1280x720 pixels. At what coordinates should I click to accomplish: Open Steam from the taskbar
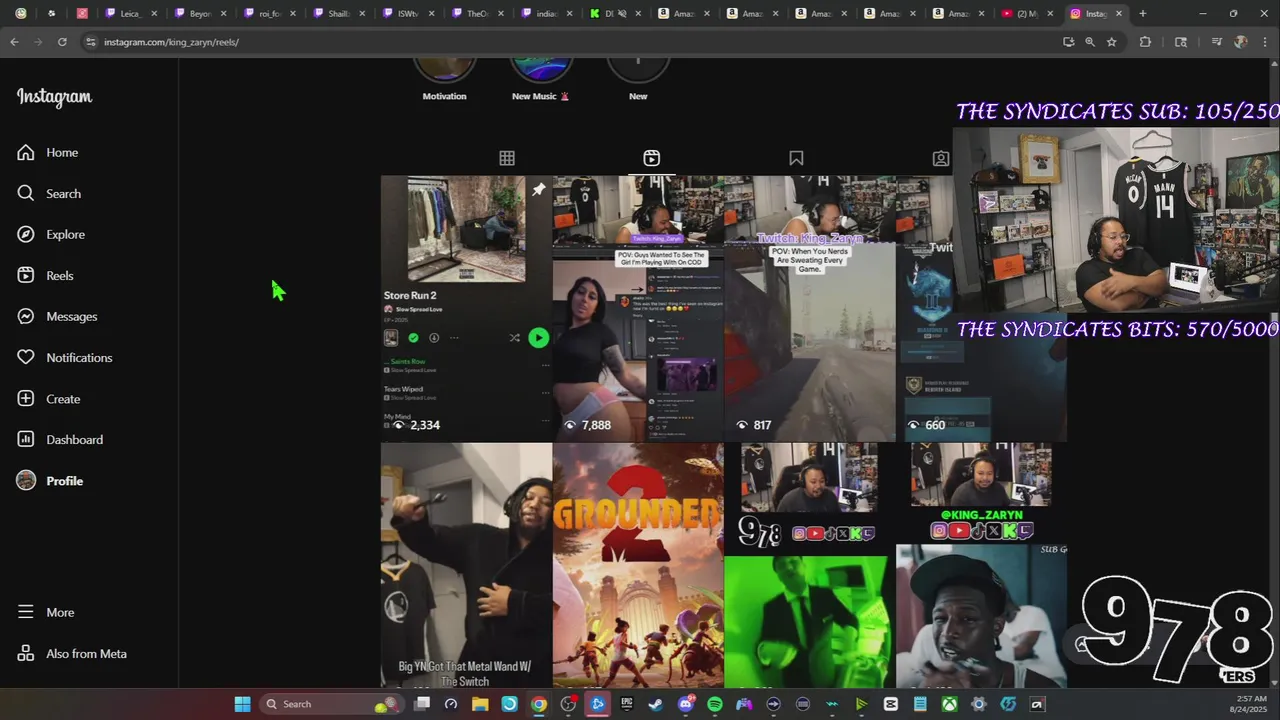pos(656,704)
